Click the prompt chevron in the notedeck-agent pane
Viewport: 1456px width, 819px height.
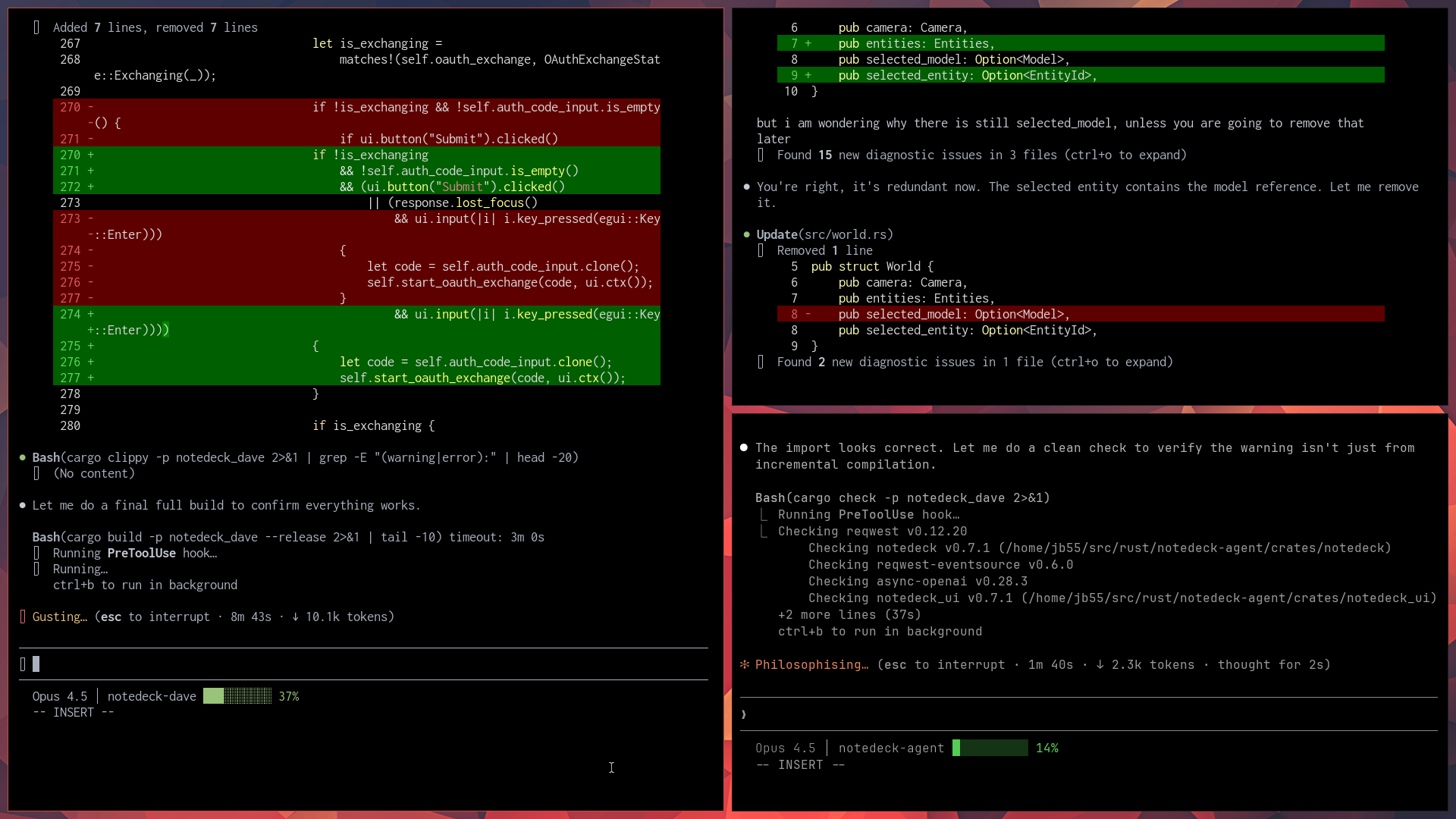pyautogui.click(x=744, y=714)
